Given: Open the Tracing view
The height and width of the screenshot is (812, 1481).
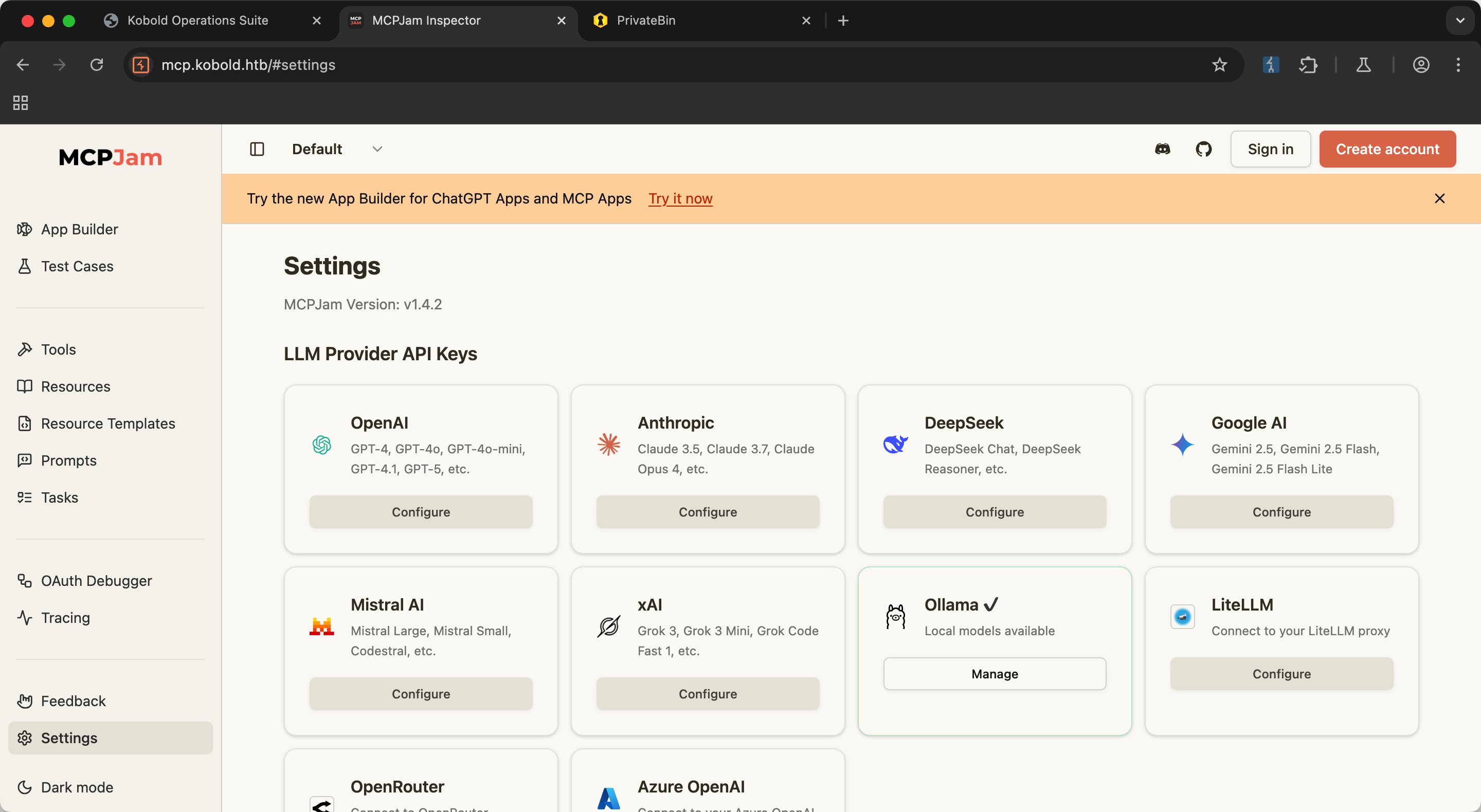Looking at the screenshot, I should [x=111, y=618].
